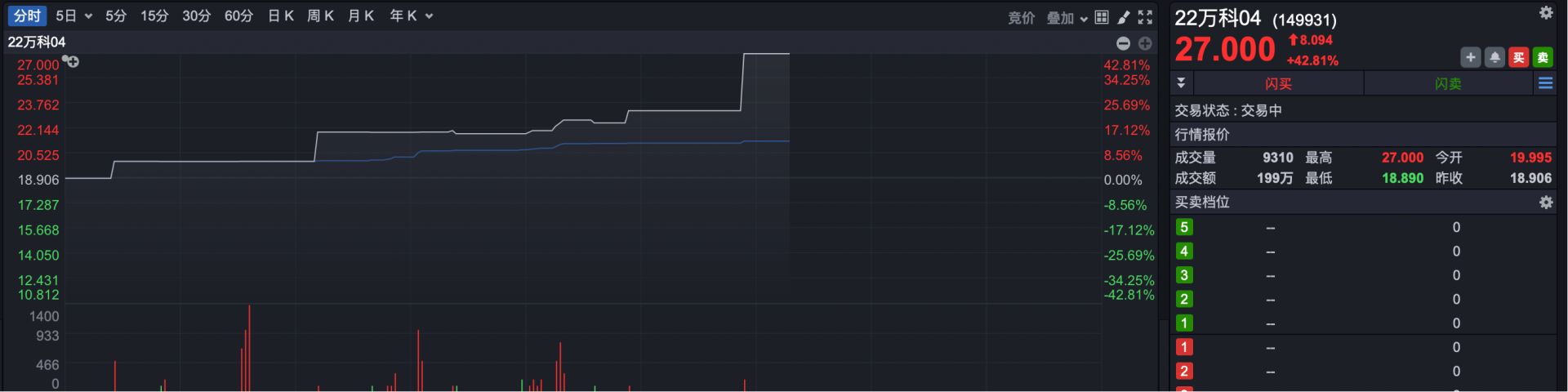This screenshot has width=1568, height=392.
Task: Open 买卖档位 settings gear
Action: click(x=1545, y=203)
